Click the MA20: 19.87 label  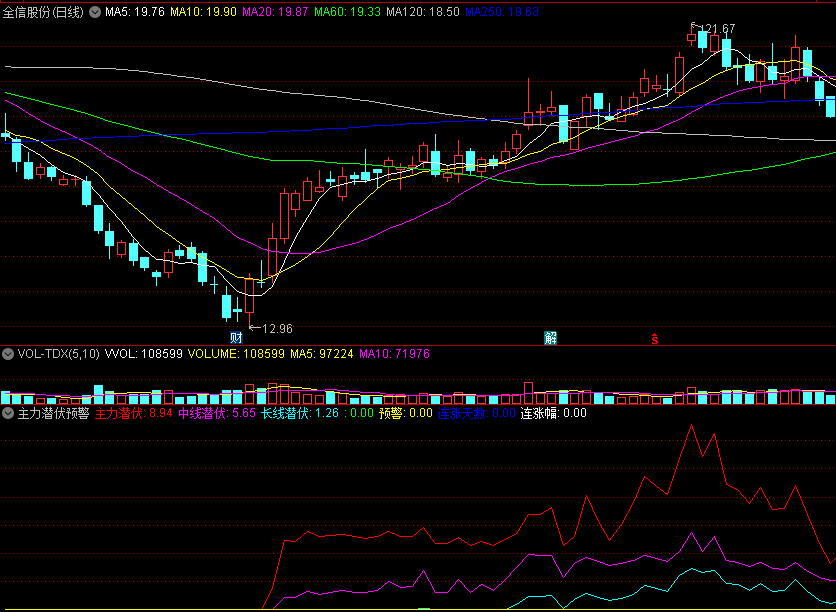[x=275, y=12]
